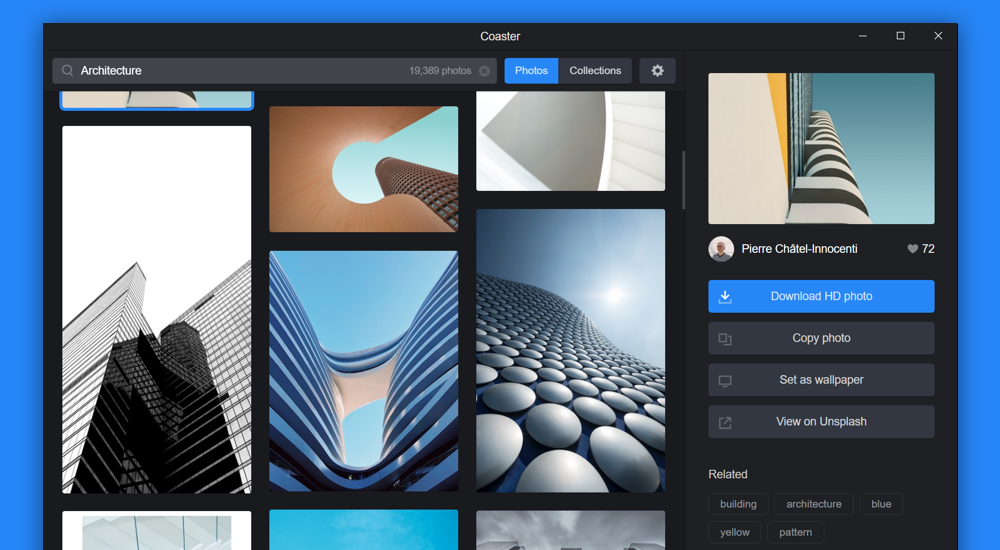The width and height of the screenshot is (1000, 550).
Task: Click the large preview photo in sidebar
Action: (821, 148)
